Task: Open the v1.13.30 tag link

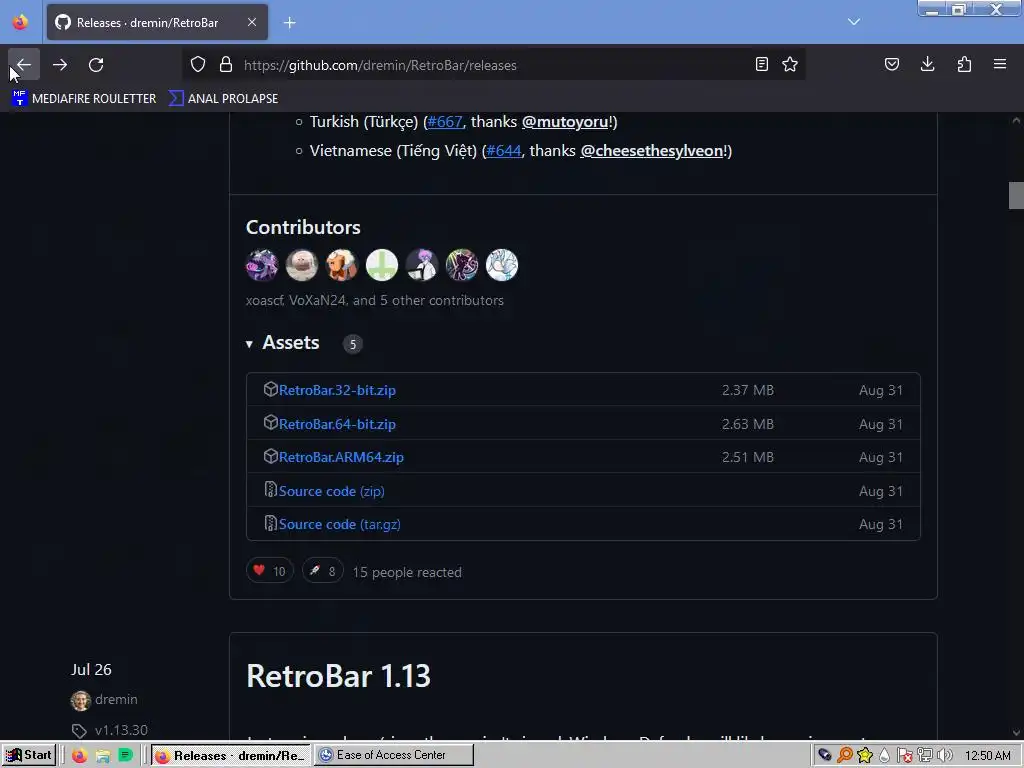Action: (x=121, y=730)
